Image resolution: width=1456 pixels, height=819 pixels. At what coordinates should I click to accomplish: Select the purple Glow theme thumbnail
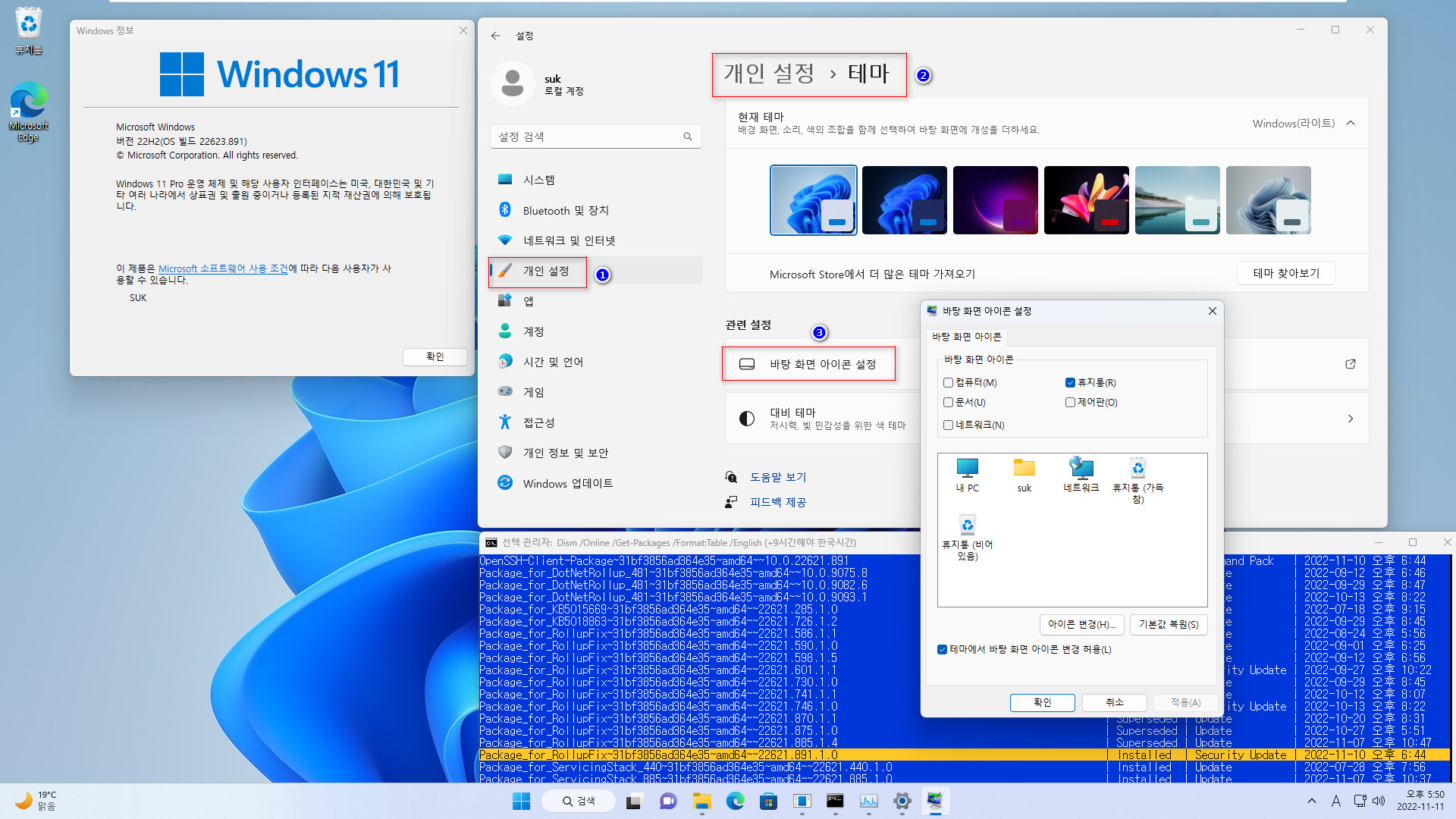(996, 200)
